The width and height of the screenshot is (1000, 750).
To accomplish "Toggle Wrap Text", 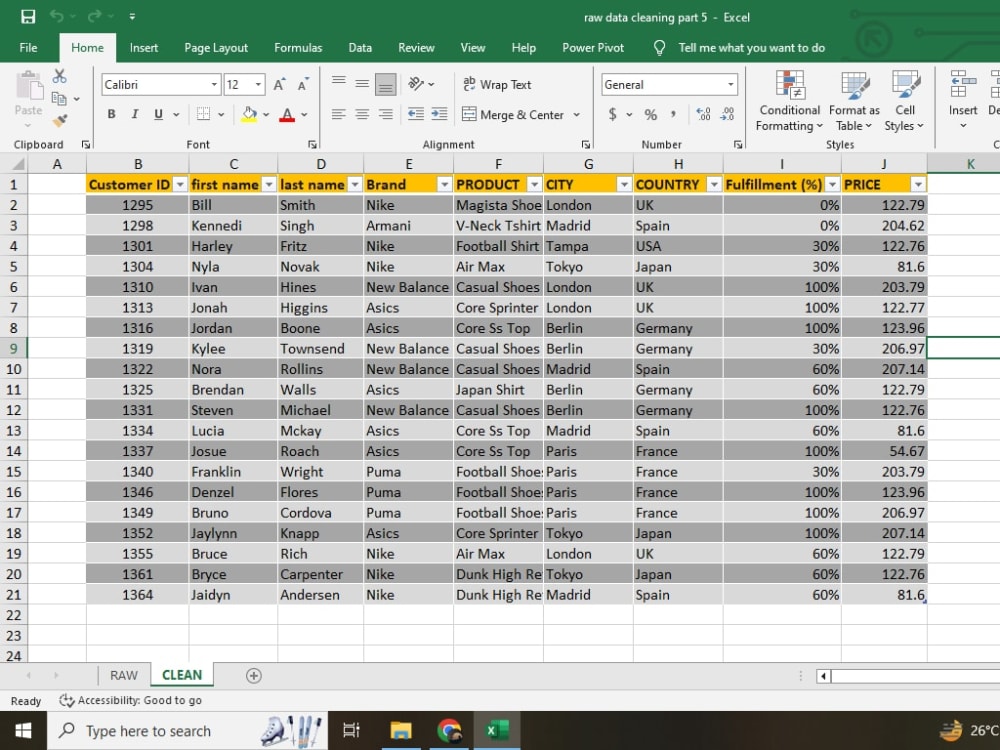I will point(497,84).
